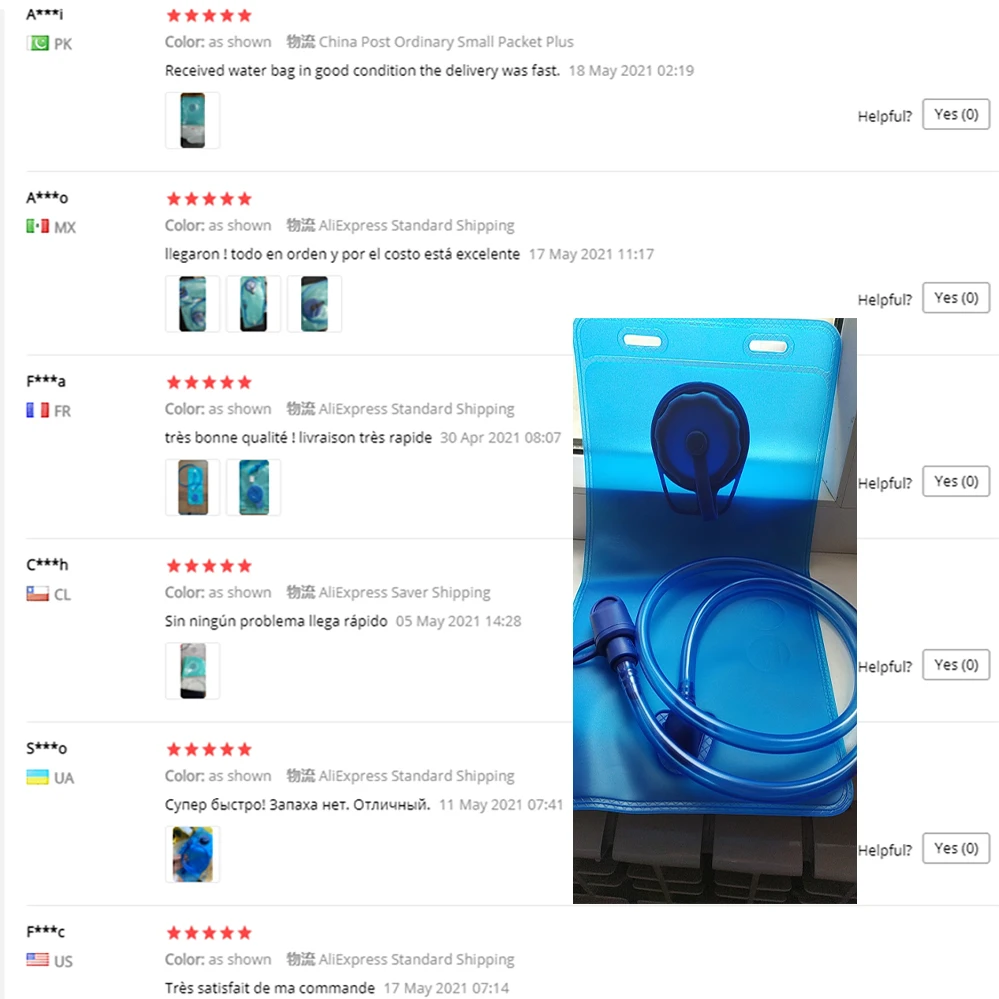Click the Ukraine flag icon beside UA

coord(38,777)
